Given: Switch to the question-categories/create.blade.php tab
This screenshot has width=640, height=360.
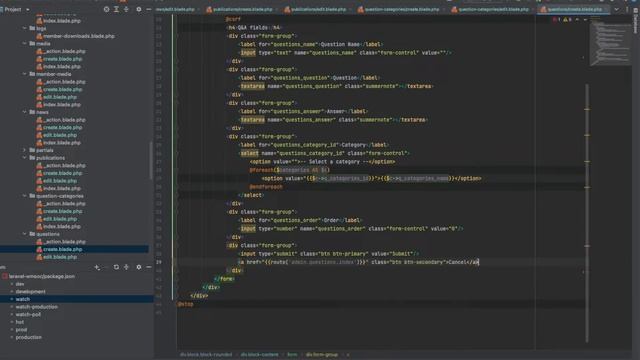Looking at the screenshot, I should [x=402, y=9].
